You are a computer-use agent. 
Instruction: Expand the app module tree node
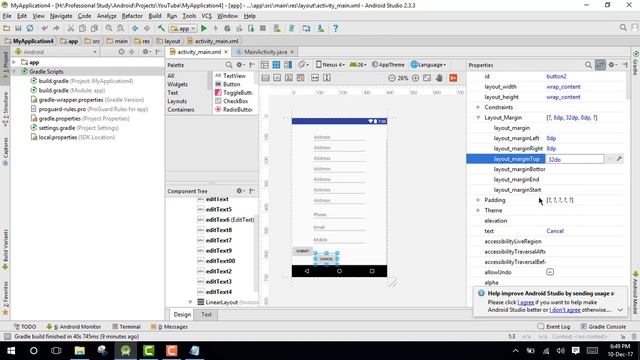[x=15, y=62]
